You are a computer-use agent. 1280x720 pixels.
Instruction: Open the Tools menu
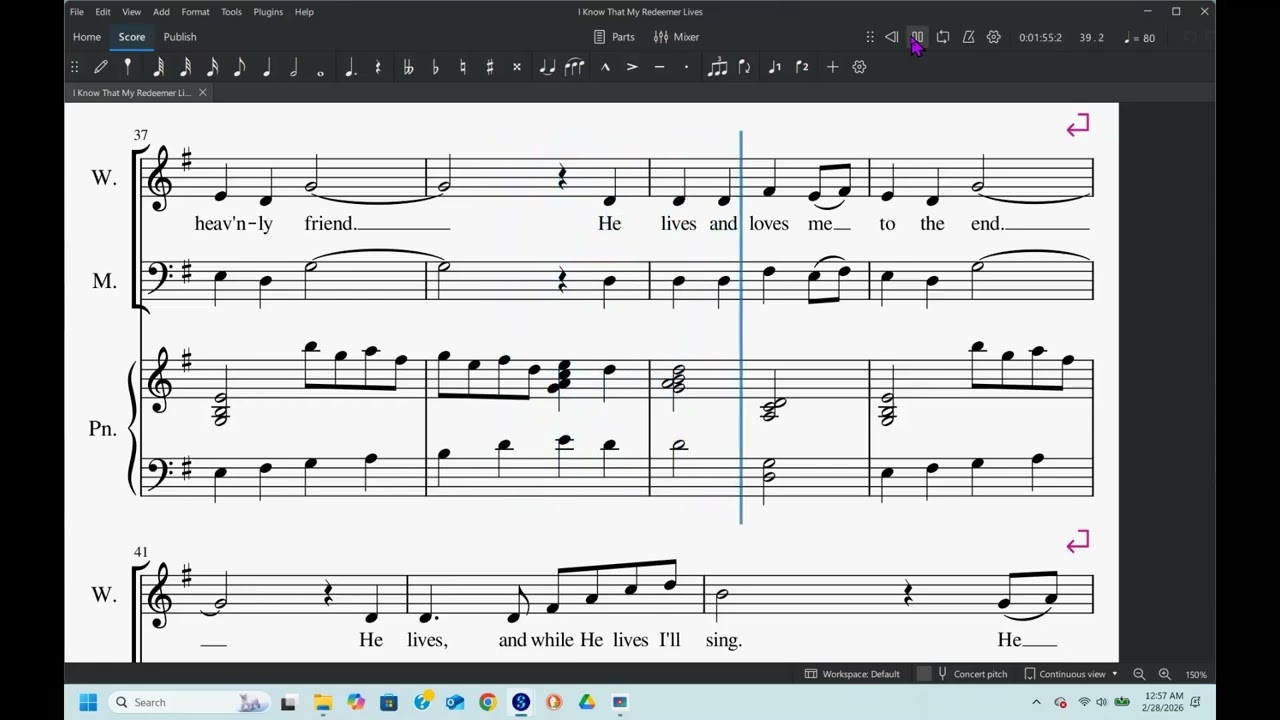click(x=231, y=12)
